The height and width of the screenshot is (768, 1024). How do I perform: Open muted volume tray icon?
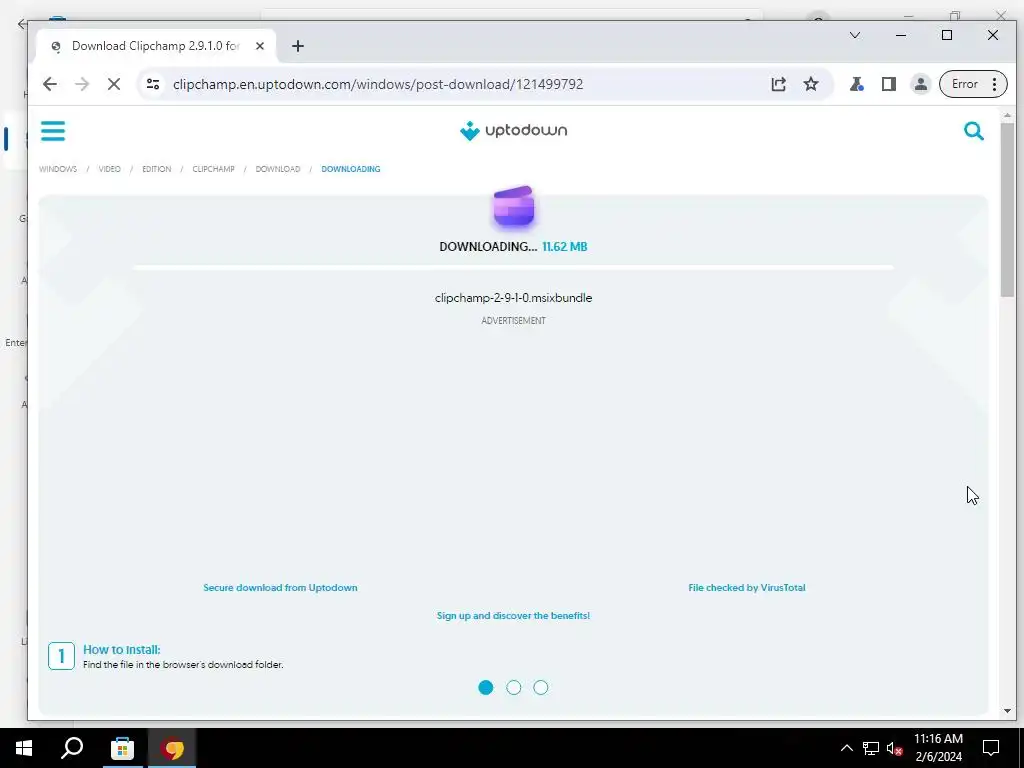[895, 748]
